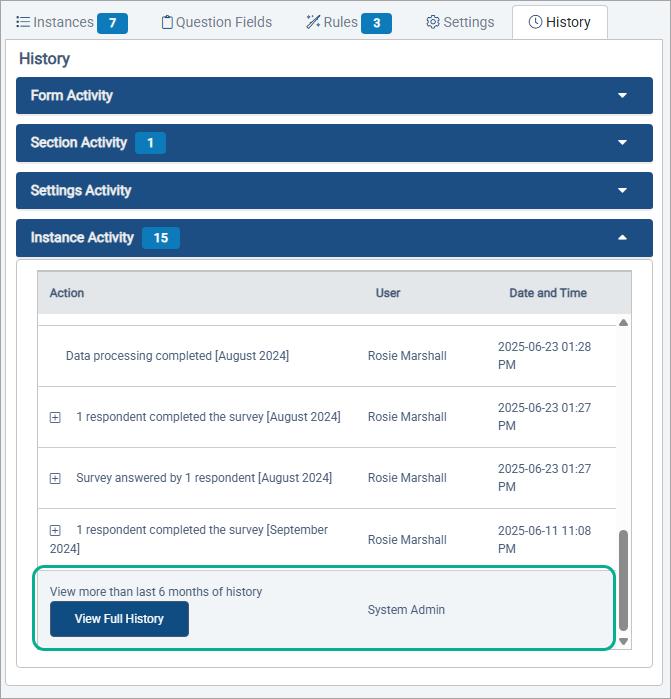Click the View Full History button
The width and height of the screenshot is (671, 699).
(x=119, y=619)
